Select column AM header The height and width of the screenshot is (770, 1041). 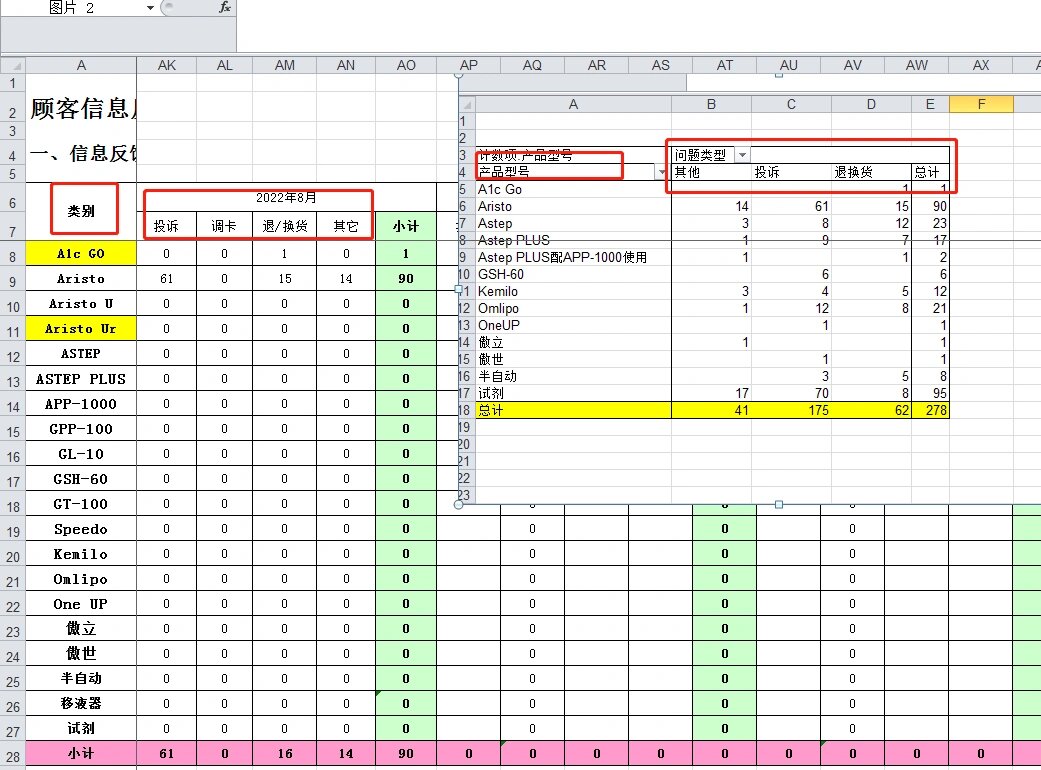285,65
